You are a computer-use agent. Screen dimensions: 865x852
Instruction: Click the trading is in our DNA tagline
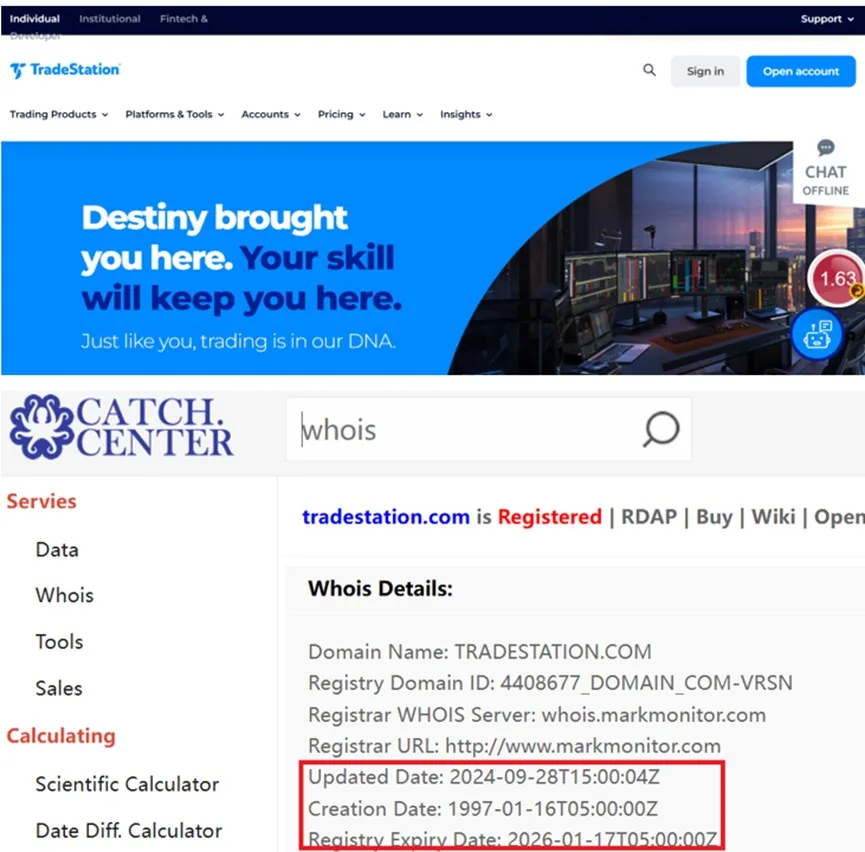pos(238,341)
